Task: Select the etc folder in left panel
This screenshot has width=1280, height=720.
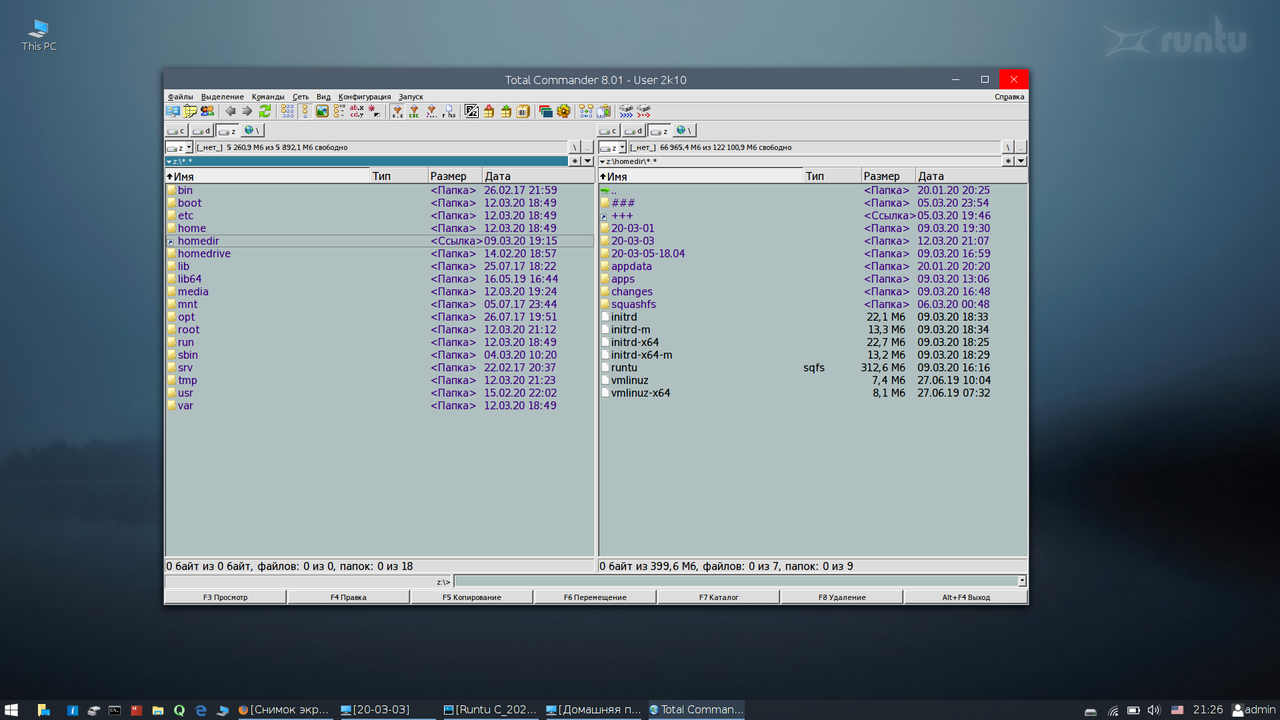Action: pos(379,216)
